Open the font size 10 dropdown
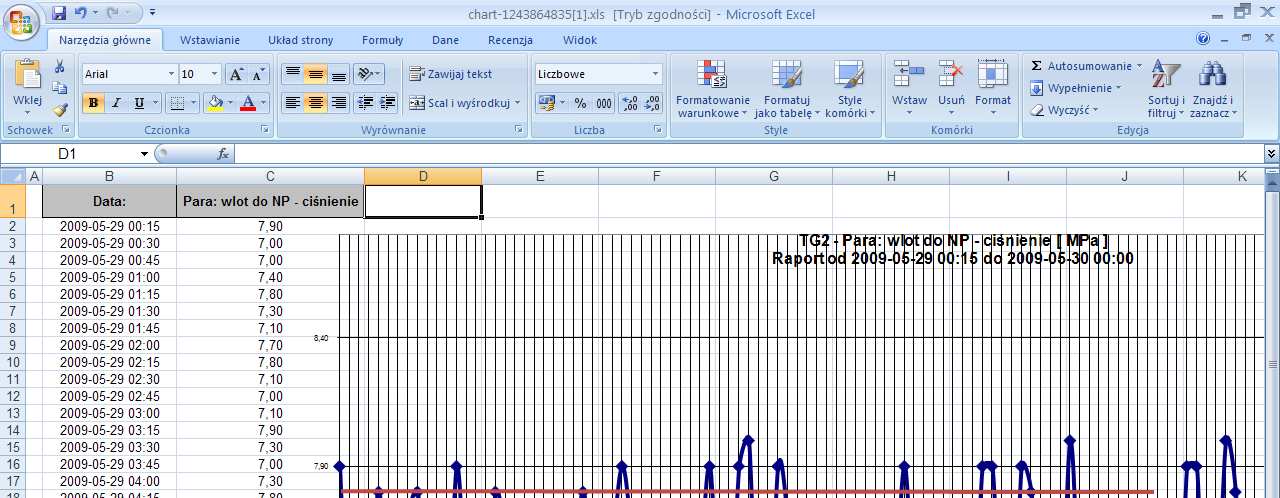This screenshot has width=1280, height=498. click(215, 74)
